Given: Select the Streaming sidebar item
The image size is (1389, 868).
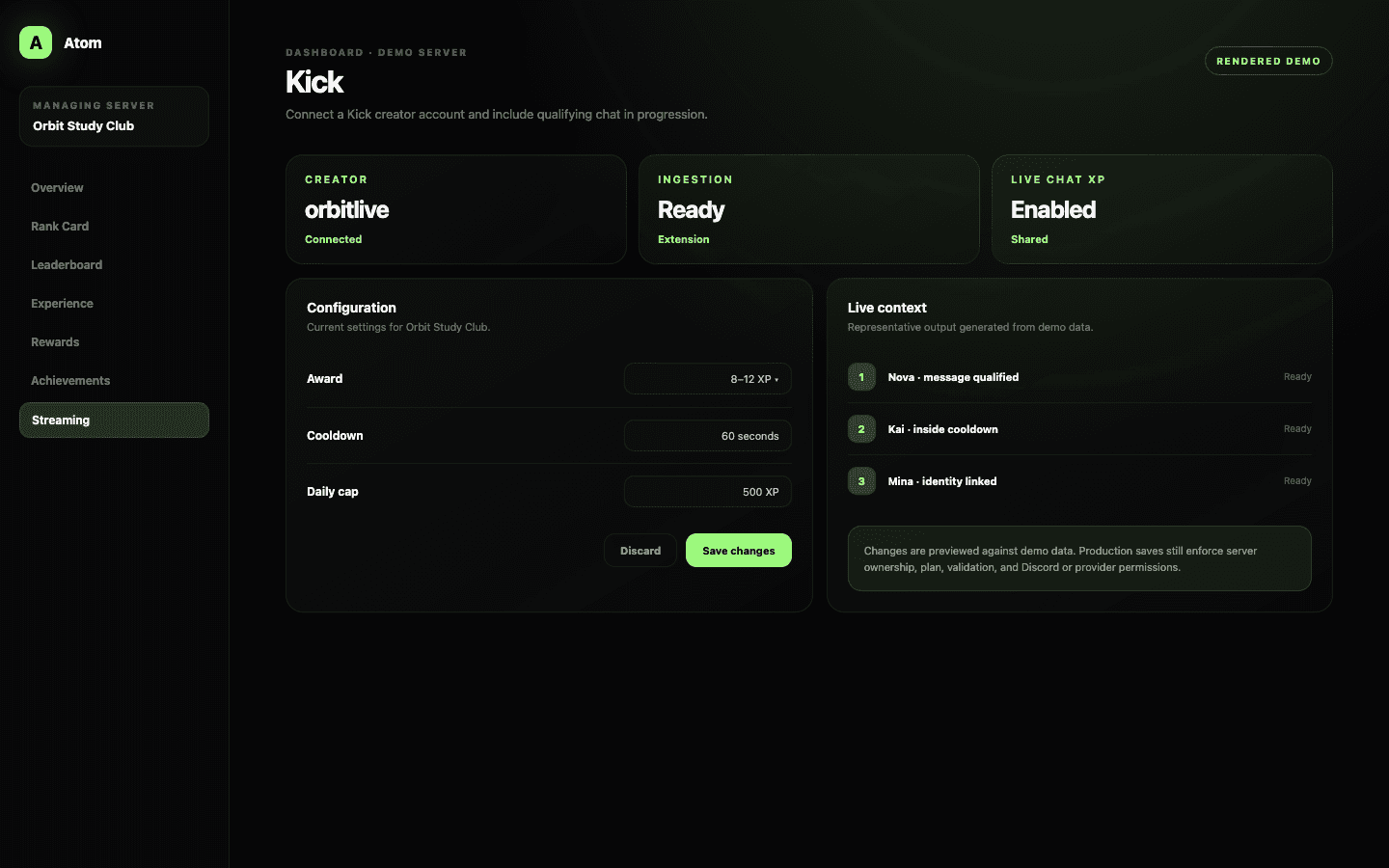Looking at the screenshot, I should 114,420.
